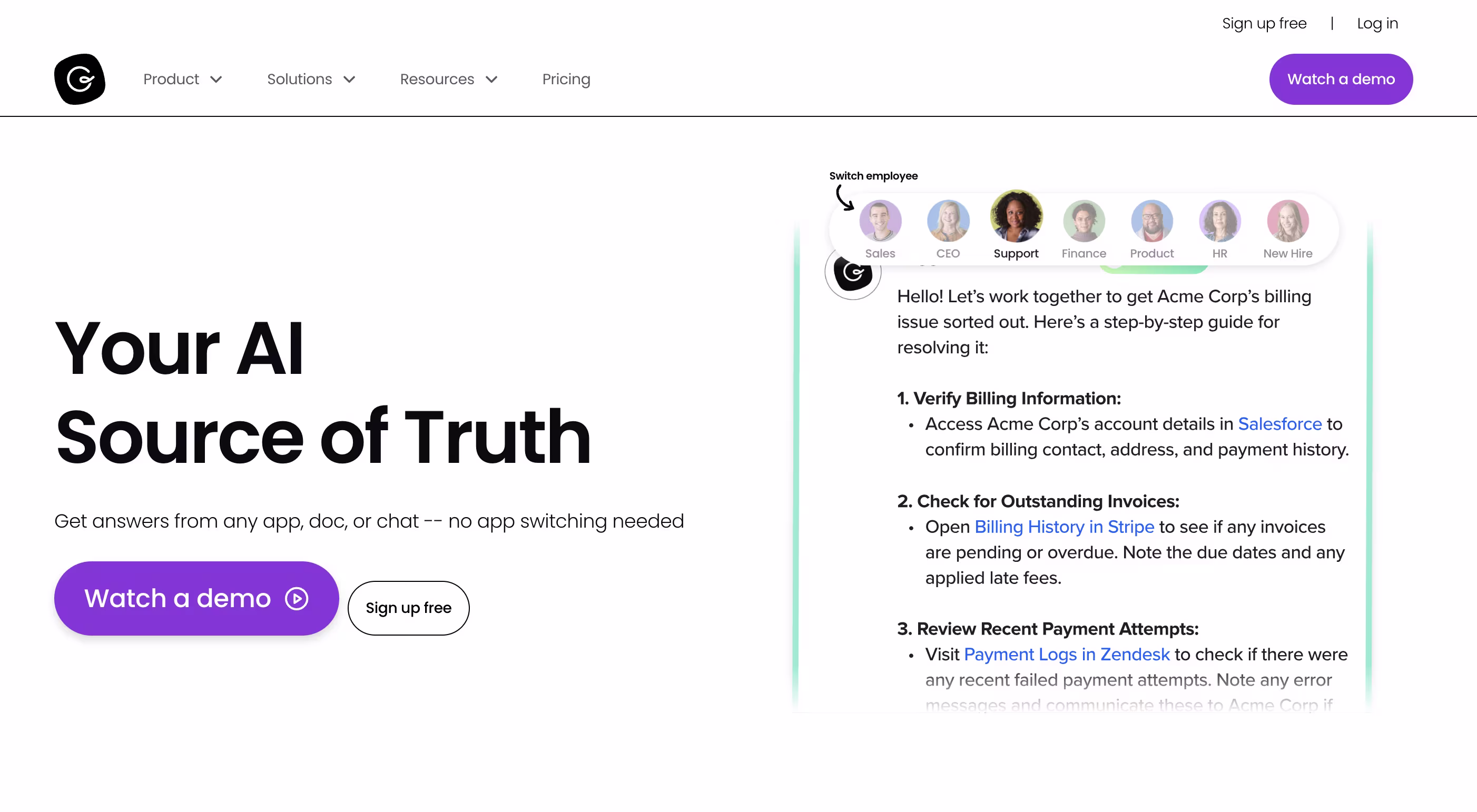The image size is (1477, 812).
Task: Click the CEO label under avatar
Action: click(948, 253)
